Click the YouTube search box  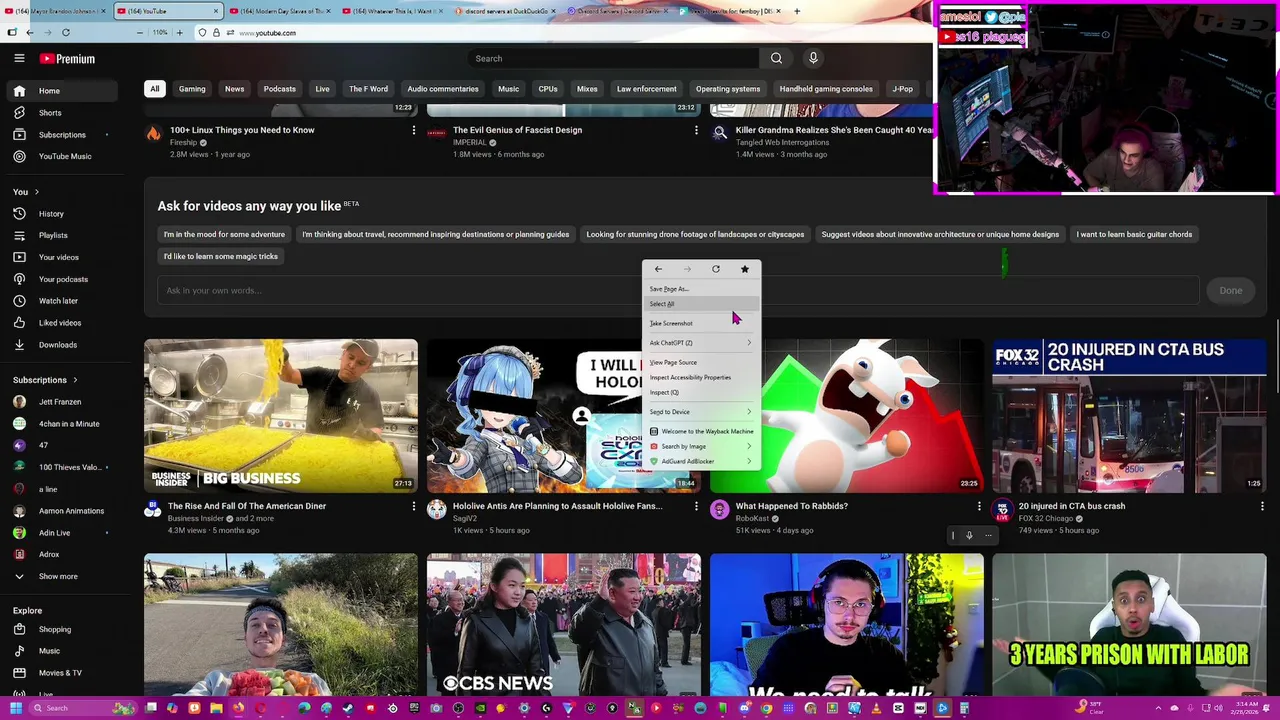point(613,58)
